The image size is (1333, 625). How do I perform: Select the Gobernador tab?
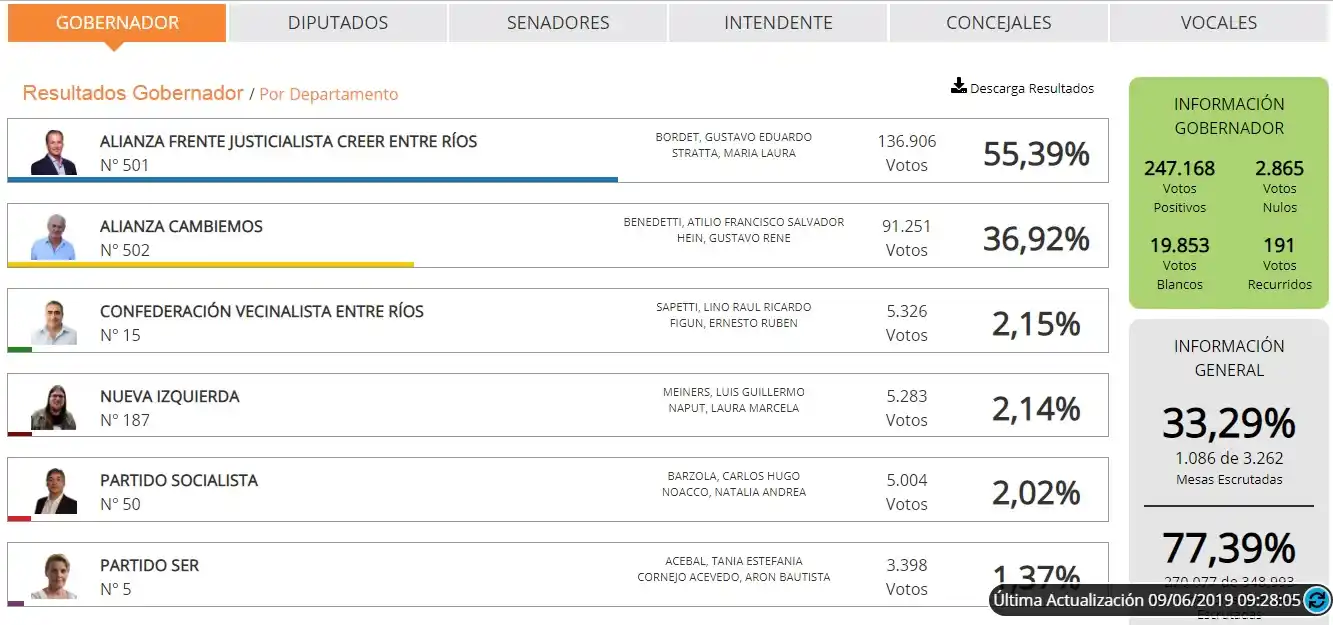coord(117,23)
